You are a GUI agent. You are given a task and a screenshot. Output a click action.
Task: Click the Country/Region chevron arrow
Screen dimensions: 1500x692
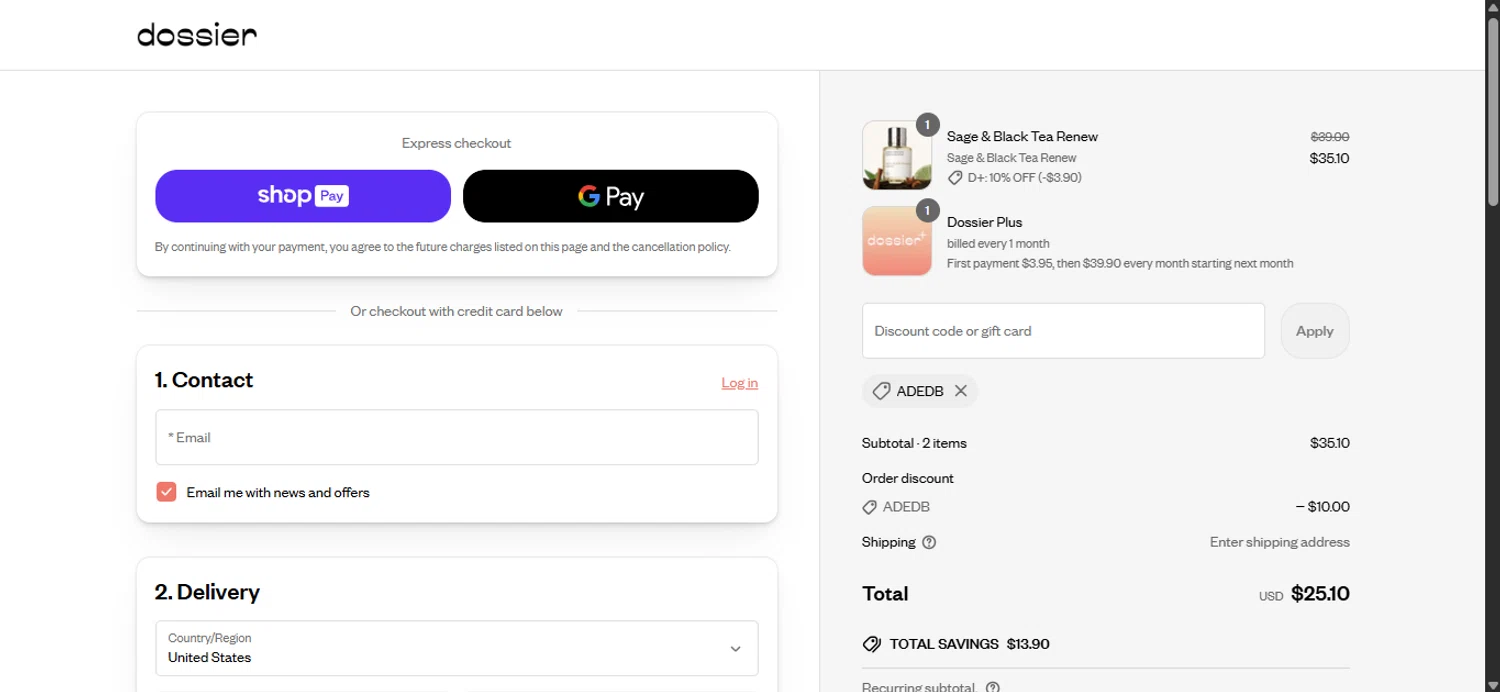pyautogui.click(x=735, y=649)
